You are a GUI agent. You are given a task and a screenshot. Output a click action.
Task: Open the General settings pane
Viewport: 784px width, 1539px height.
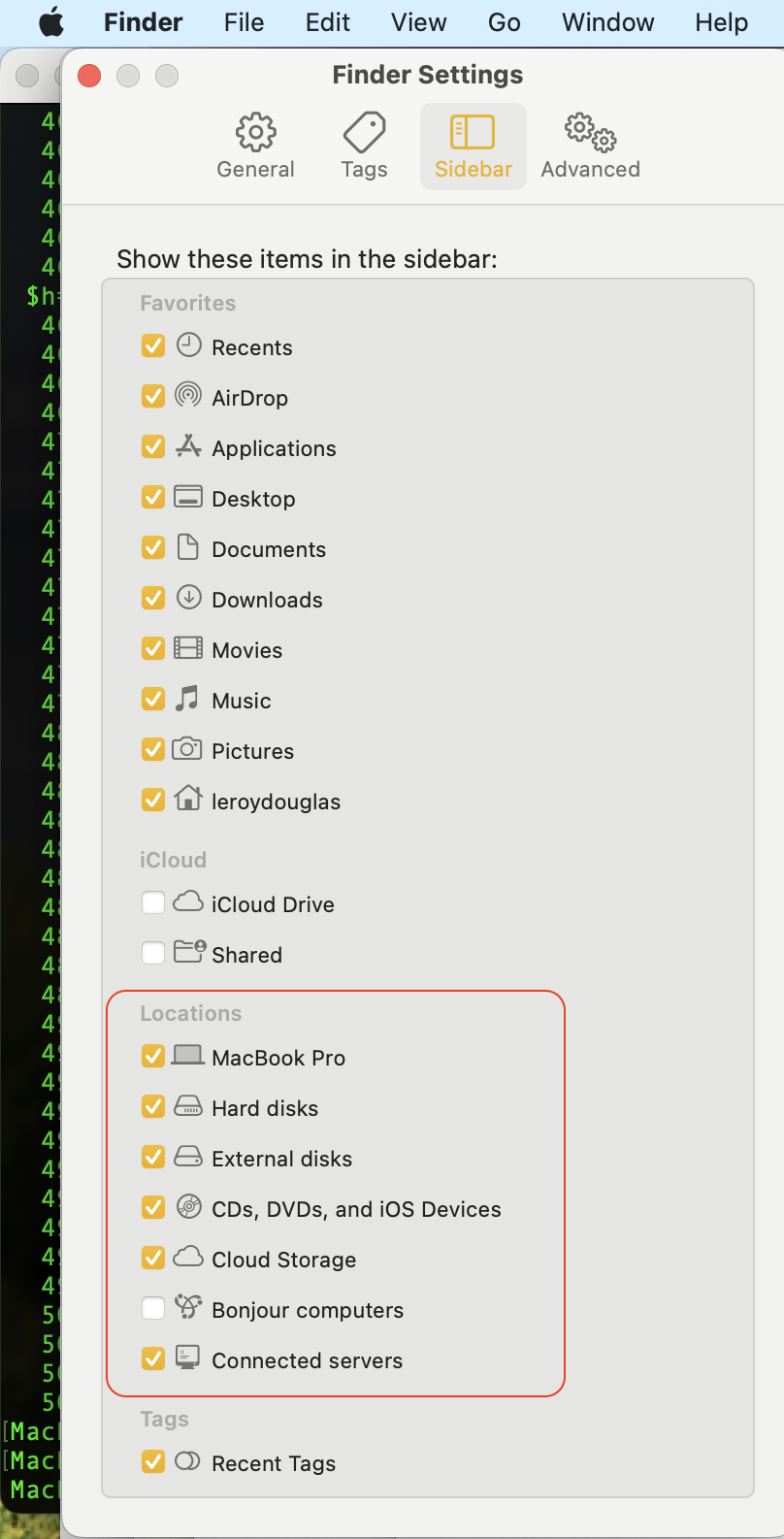coord(255,146)
